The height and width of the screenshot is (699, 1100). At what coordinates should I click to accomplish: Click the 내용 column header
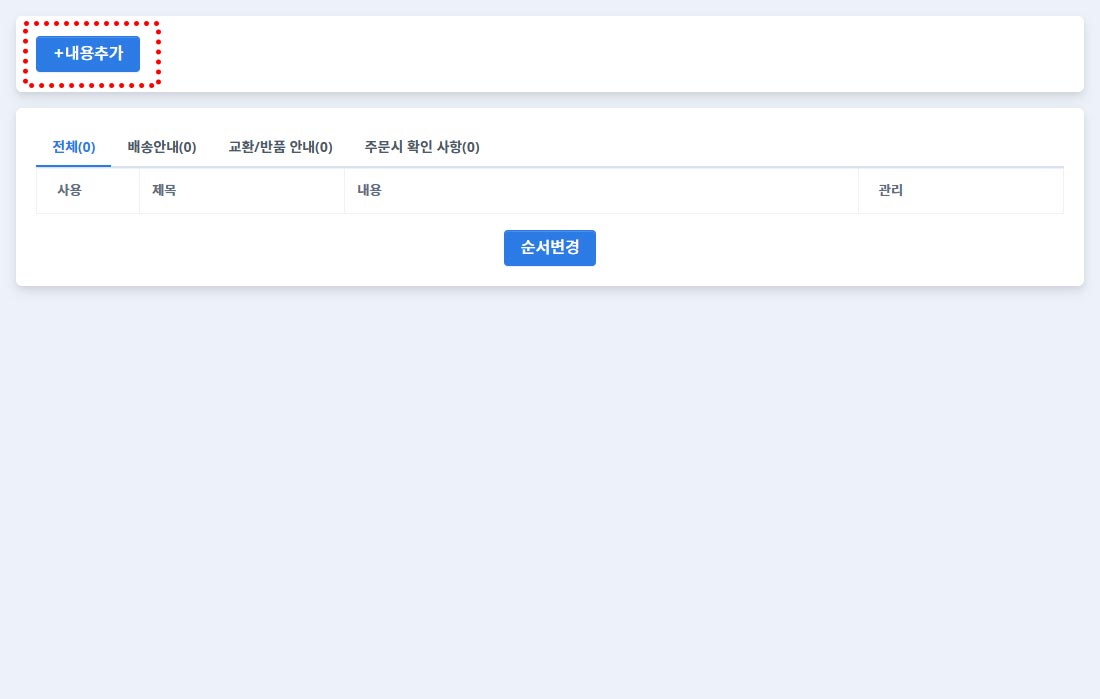[601, 190]
